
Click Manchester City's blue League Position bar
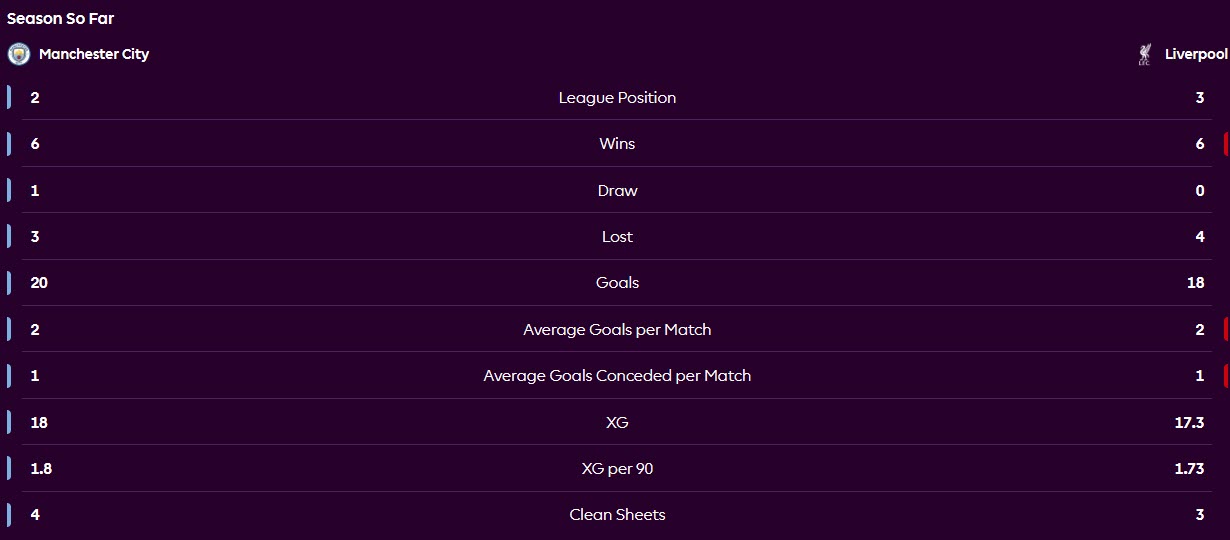pyautogui.click(x=9, y=98)
